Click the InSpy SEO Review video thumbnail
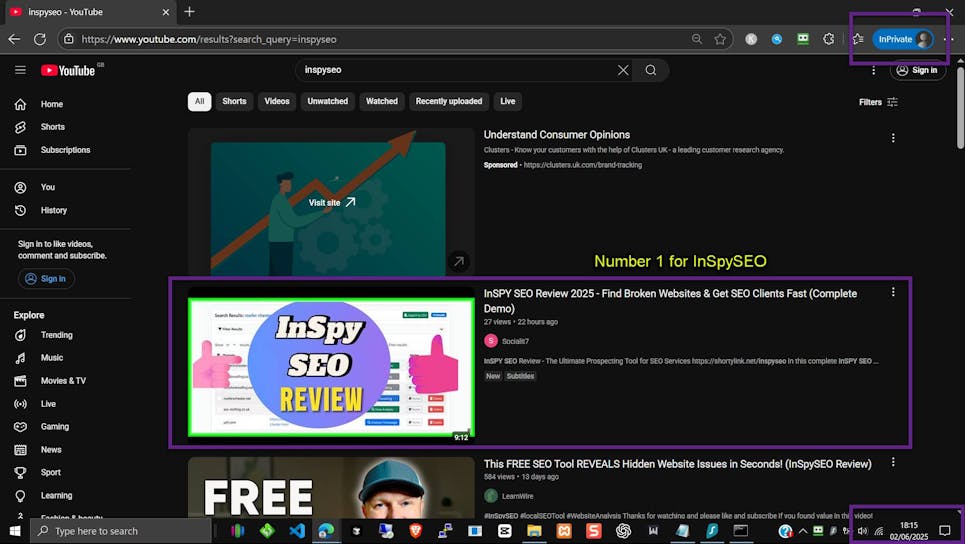965x544 pixels. tap(331, 368)
